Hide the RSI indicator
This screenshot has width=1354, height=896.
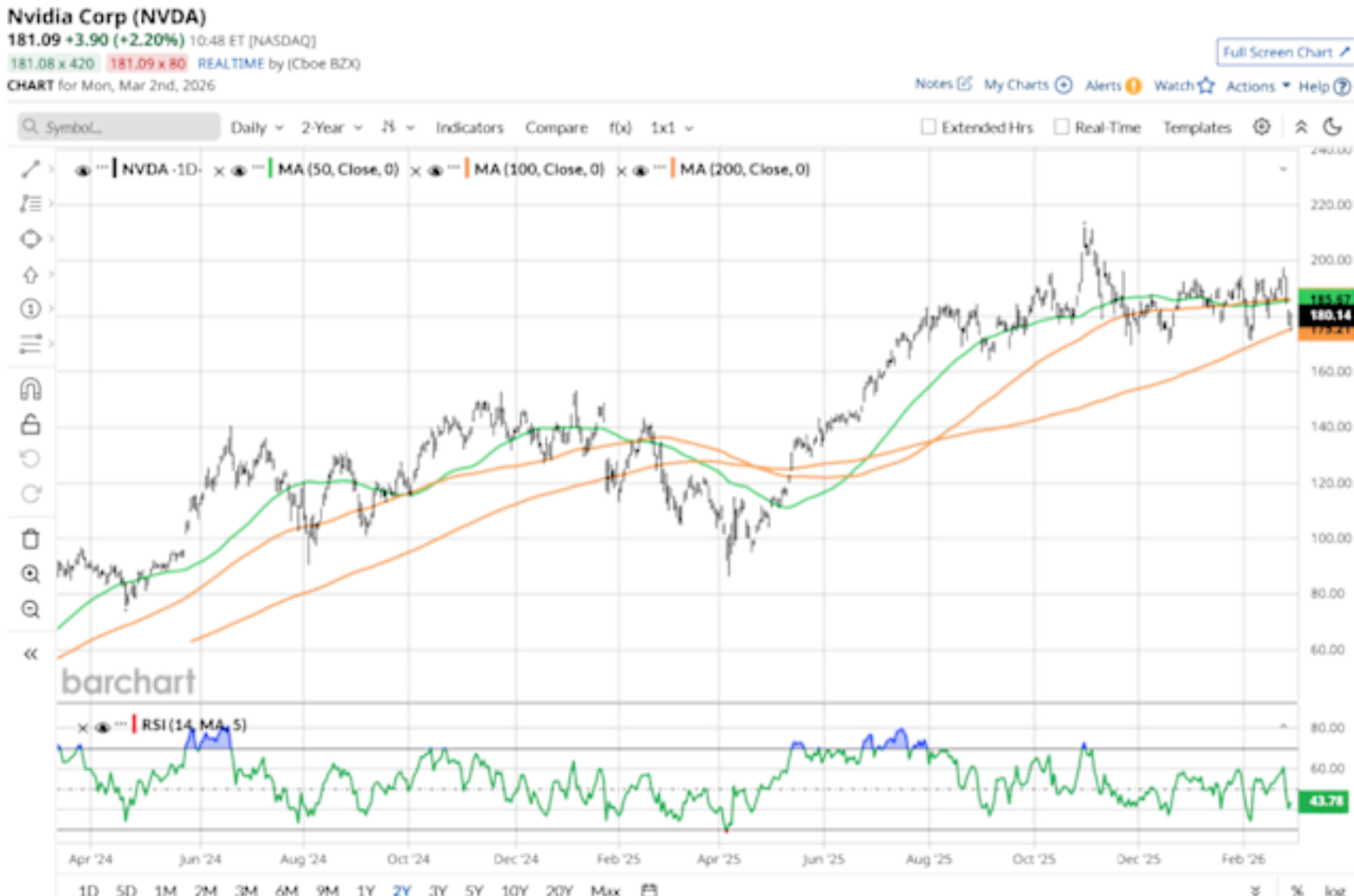pos(102,727)
